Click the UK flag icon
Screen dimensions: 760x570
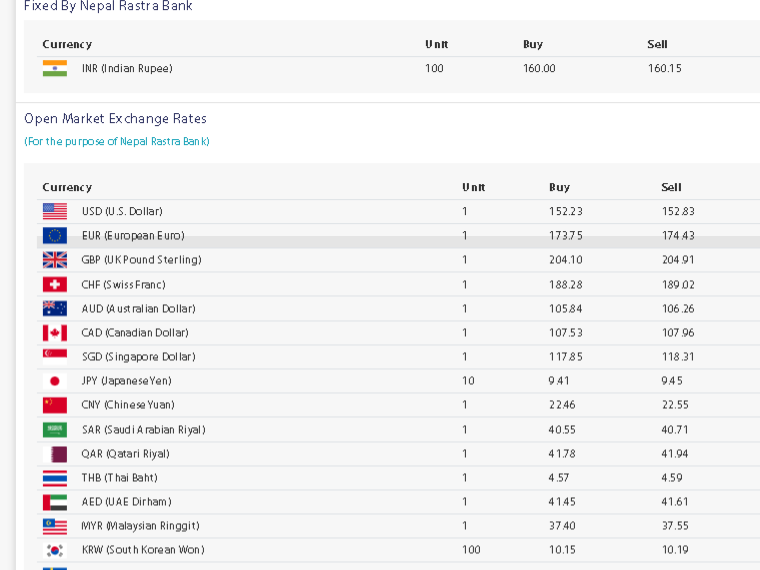(55, 260)
